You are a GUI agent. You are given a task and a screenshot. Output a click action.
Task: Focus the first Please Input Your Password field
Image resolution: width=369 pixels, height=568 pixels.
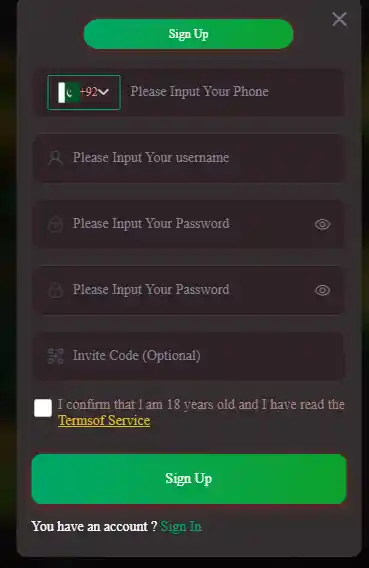189,224
